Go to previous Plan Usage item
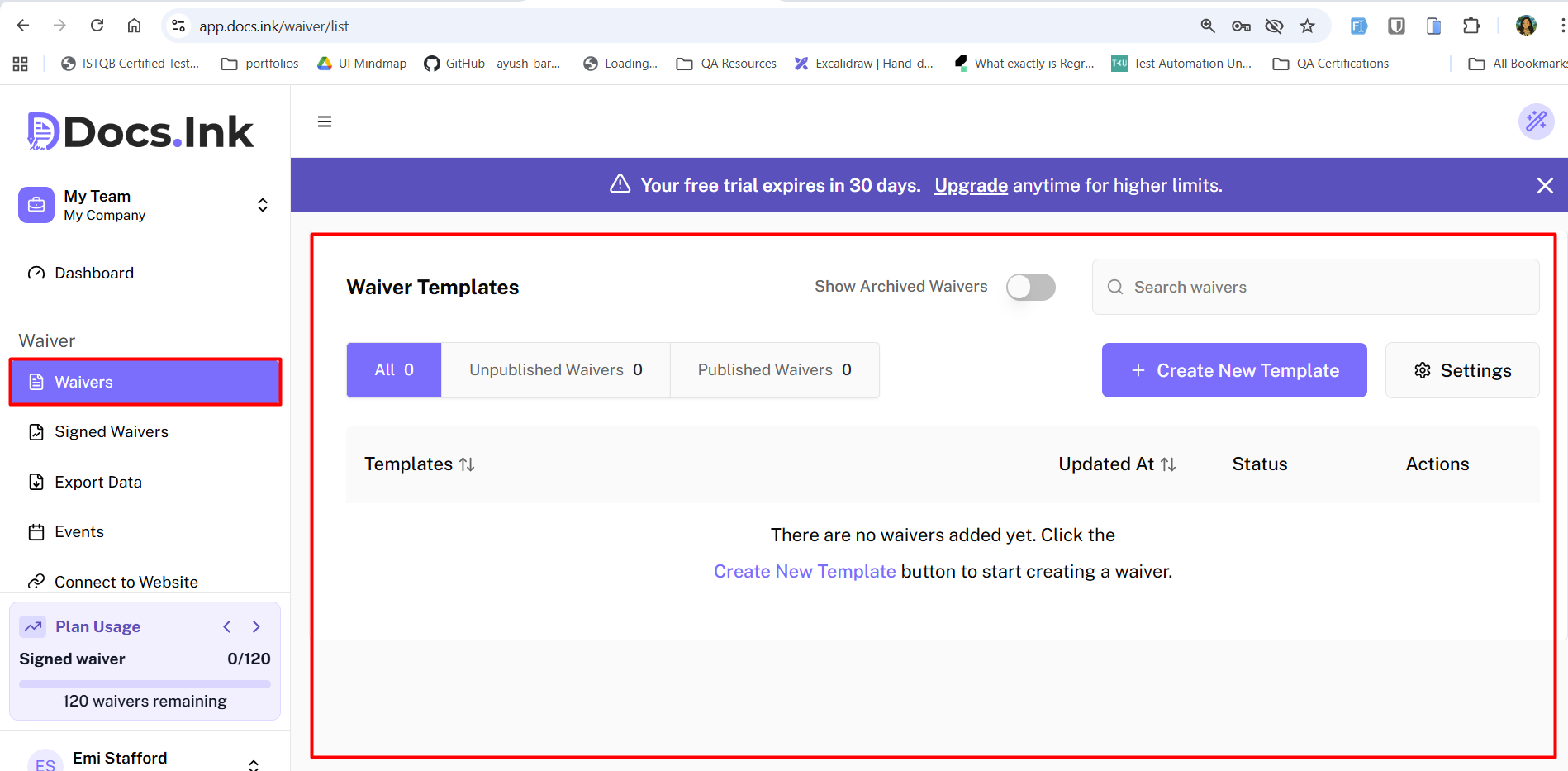This screenshot has height=771, width=1568. click(227, 626)
